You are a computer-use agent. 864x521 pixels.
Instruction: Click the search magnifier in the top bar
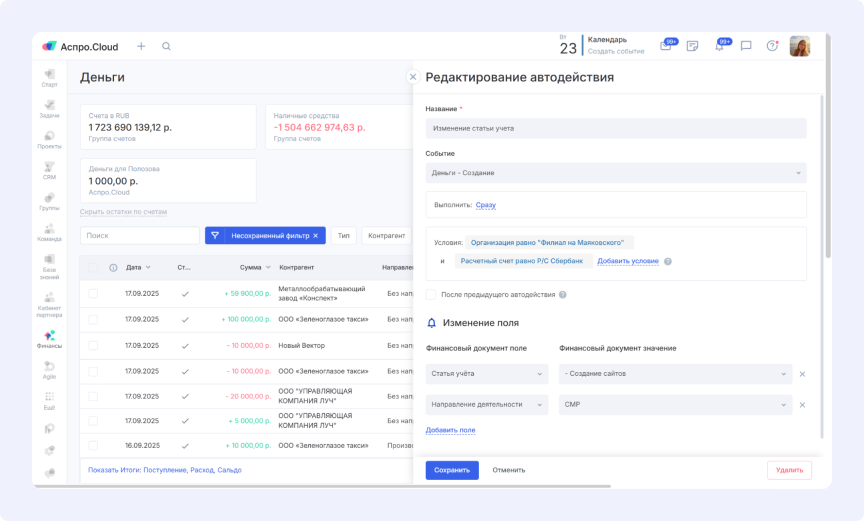[166, 46]
